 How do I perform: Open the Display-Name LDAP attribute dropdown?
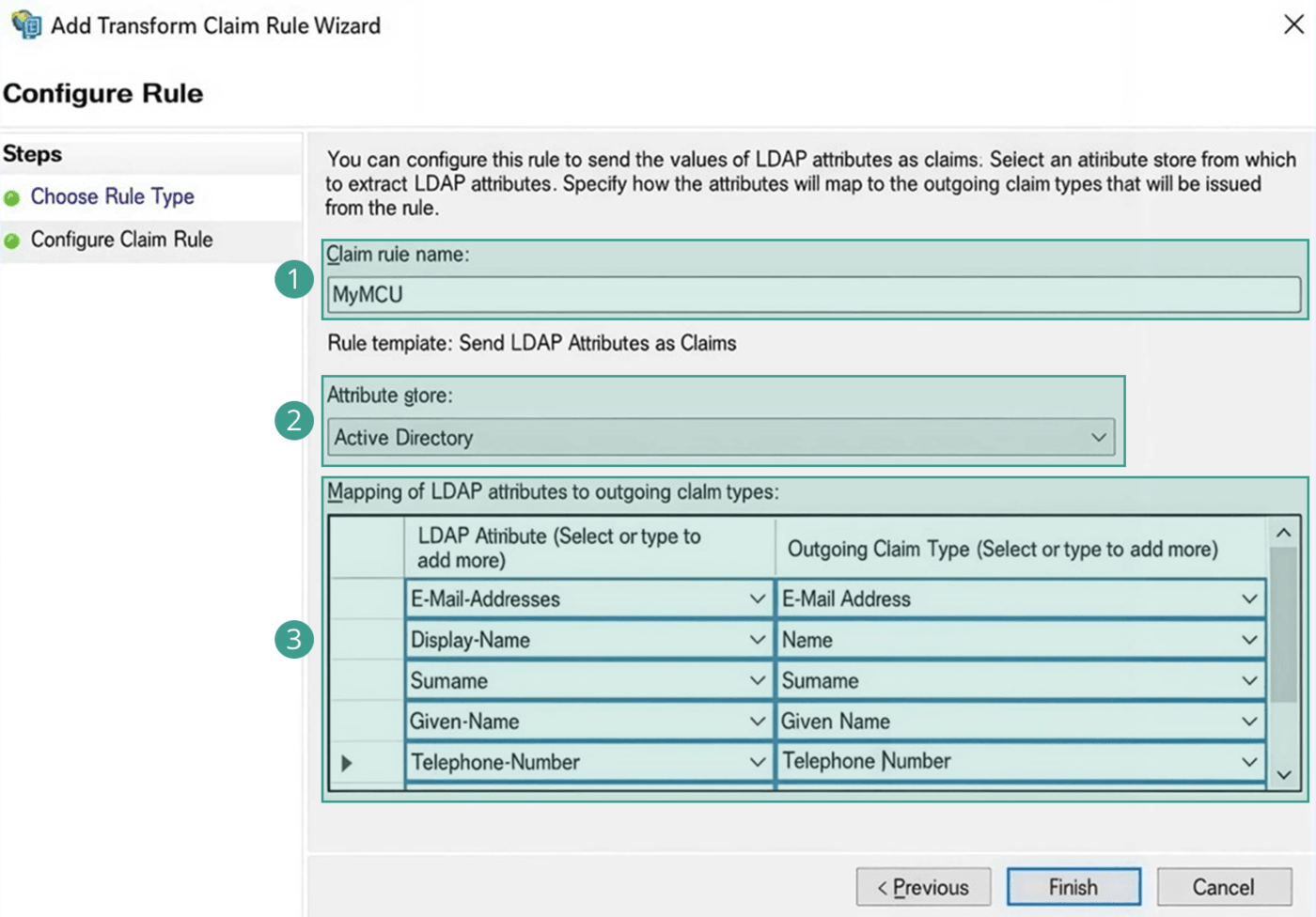tap(757, 640)
